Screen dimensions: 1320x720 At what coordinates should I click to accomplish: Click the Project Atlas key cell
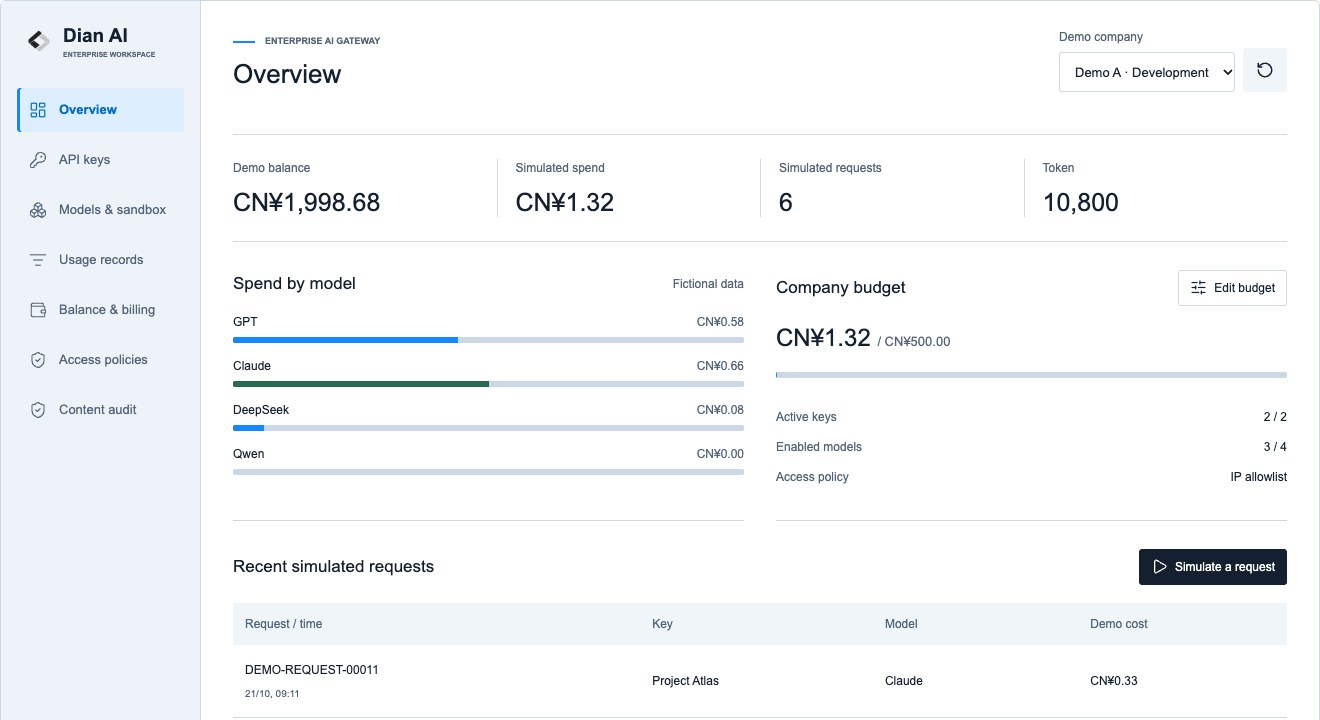point(685,681)
